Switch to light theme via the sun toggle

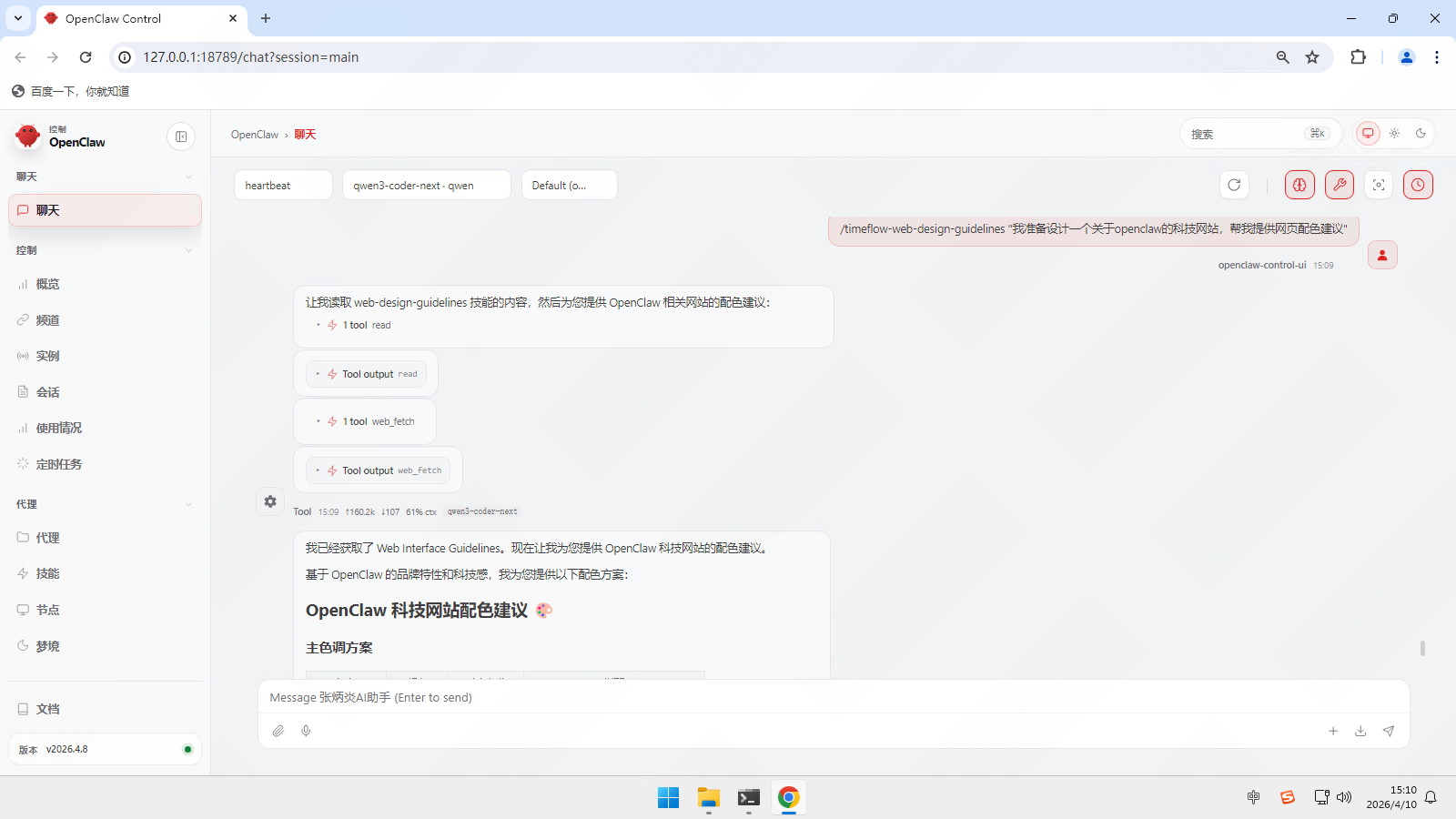click(x=1394, y=133)
